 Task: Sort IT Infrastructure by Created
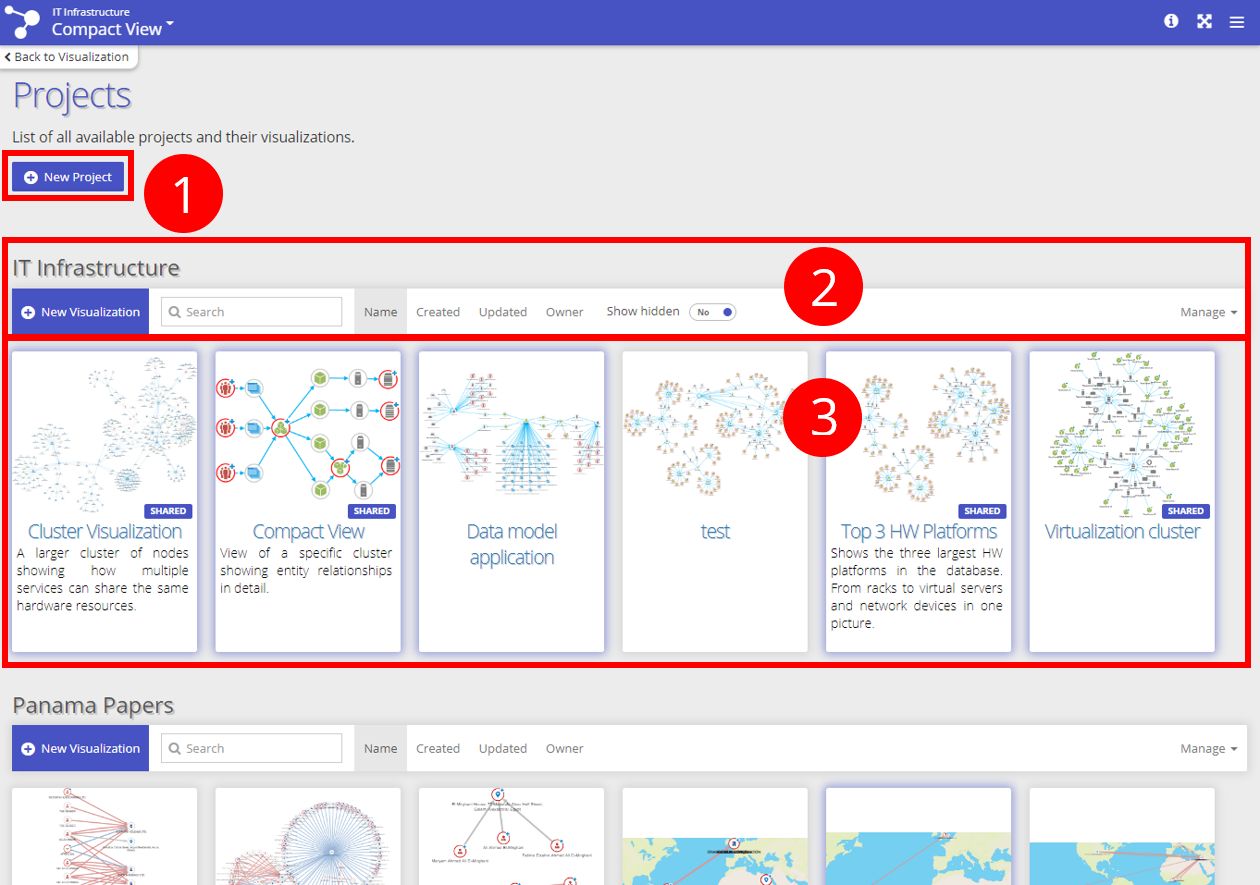438,312
